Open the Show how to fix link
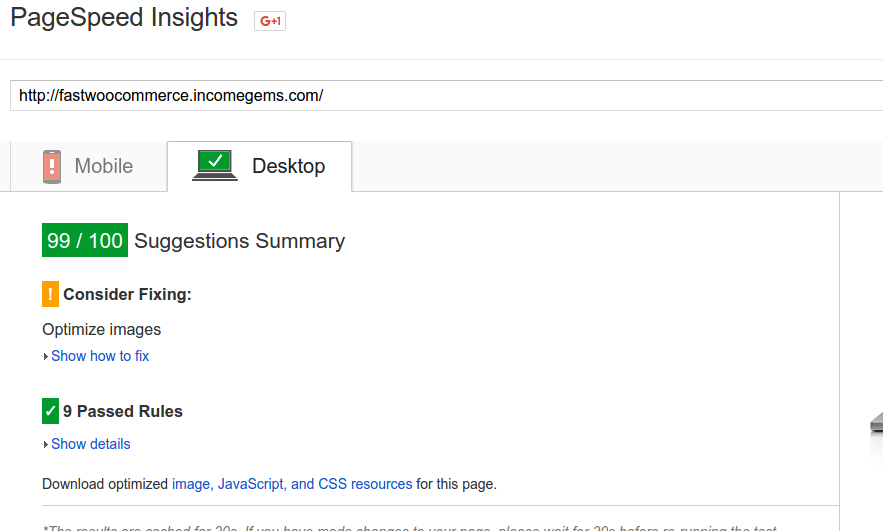The width and height of the screenshot is (883, 531). coord(100,356)
